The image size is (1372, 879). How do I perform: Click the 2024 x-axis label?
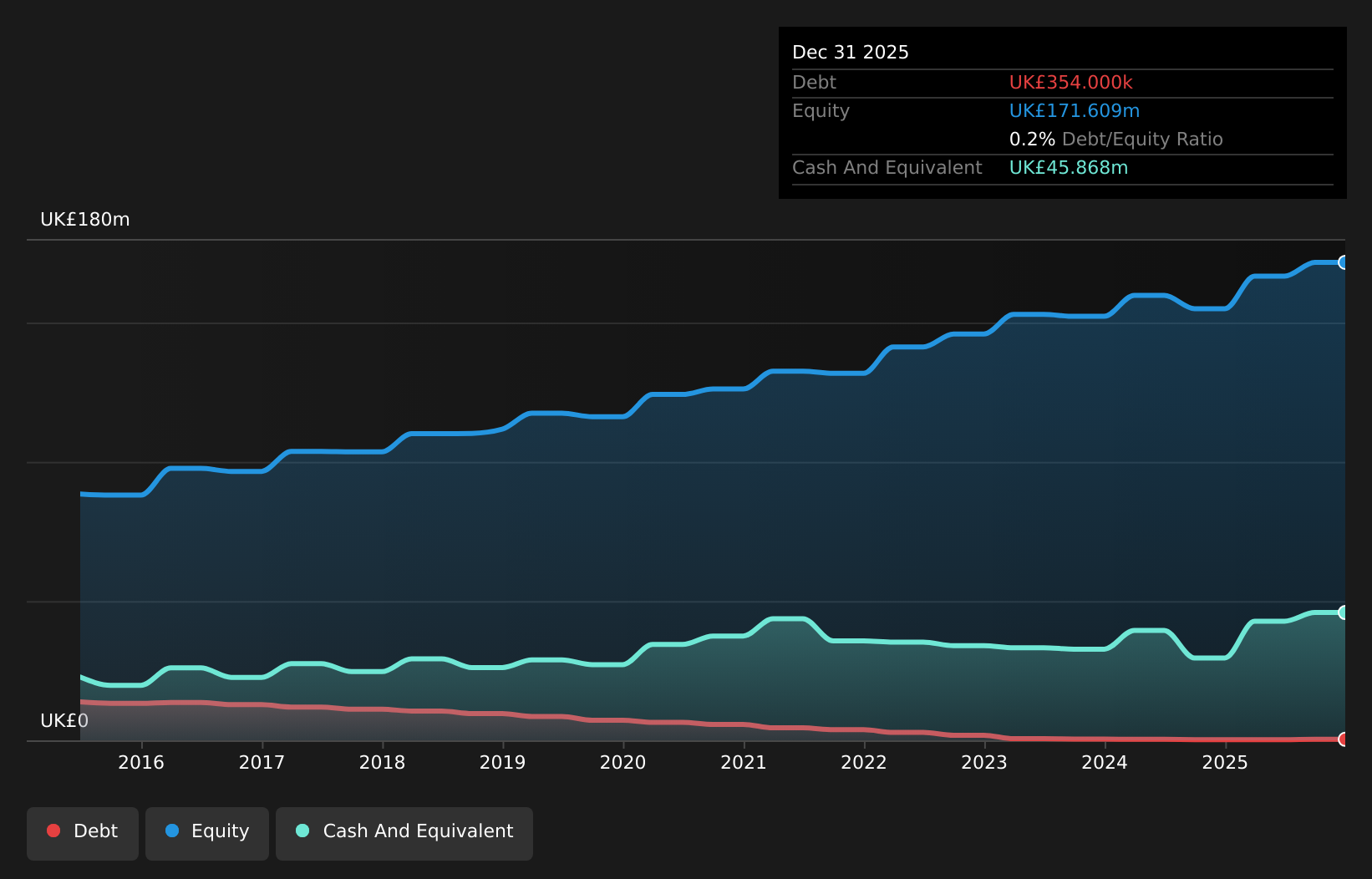tap(1105, 762)
